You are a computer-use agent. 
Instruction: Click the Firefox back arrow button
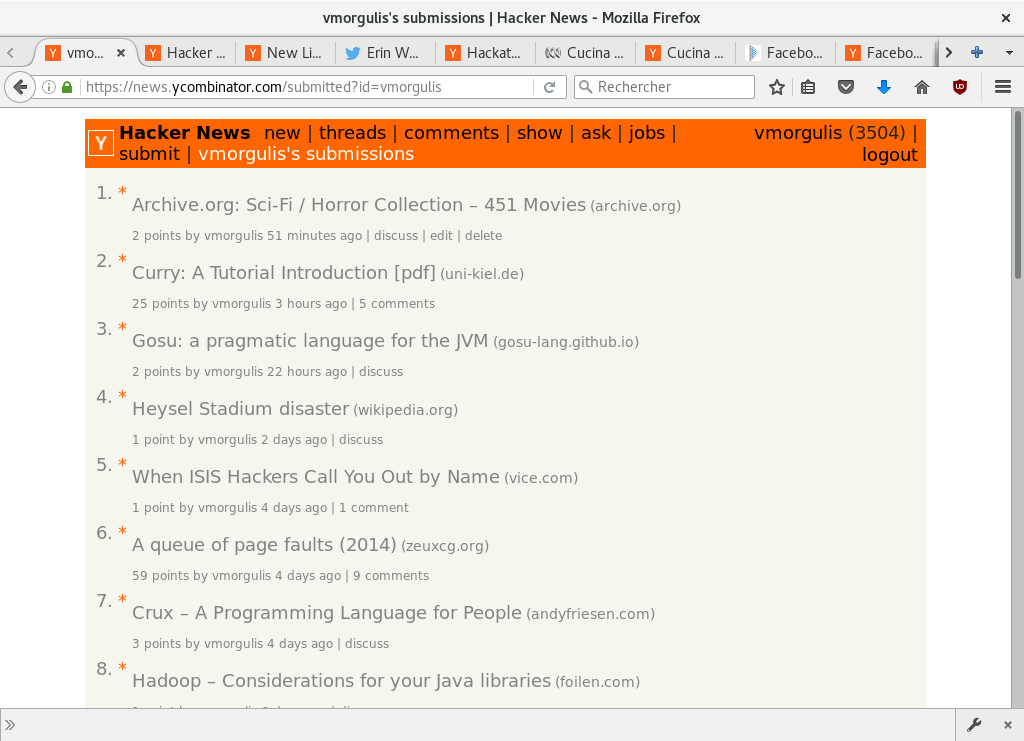[x=20, y=87]
